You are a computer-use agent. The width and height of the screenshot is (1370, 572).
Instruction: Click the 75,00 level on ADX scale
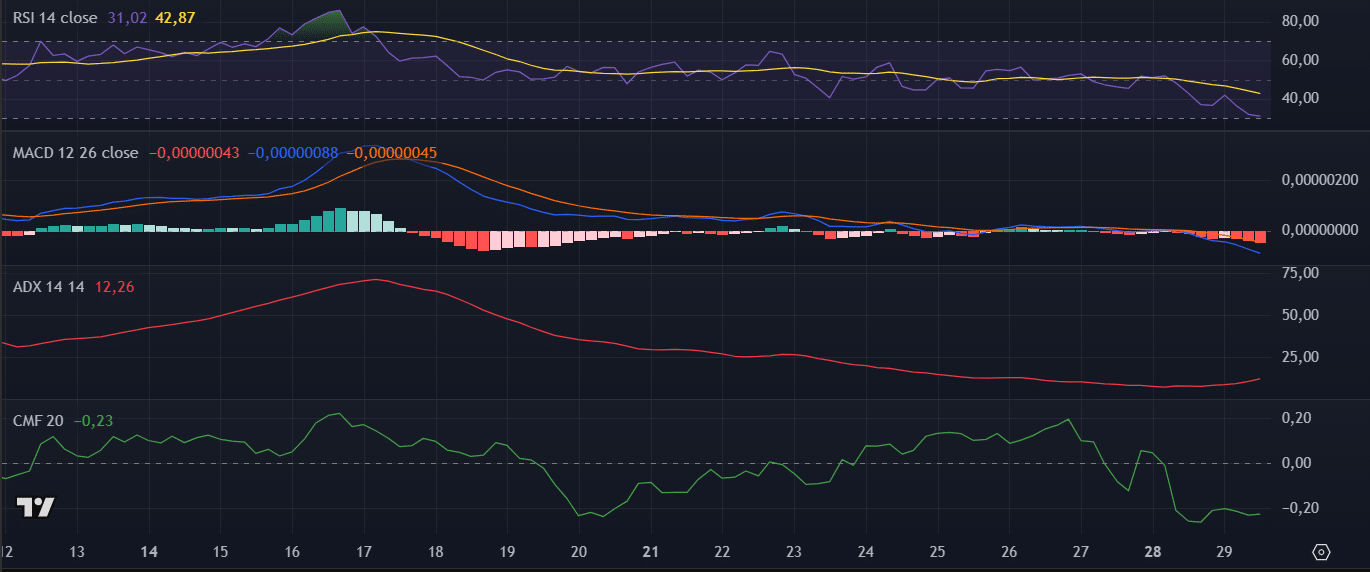(x=1299, y=272)
